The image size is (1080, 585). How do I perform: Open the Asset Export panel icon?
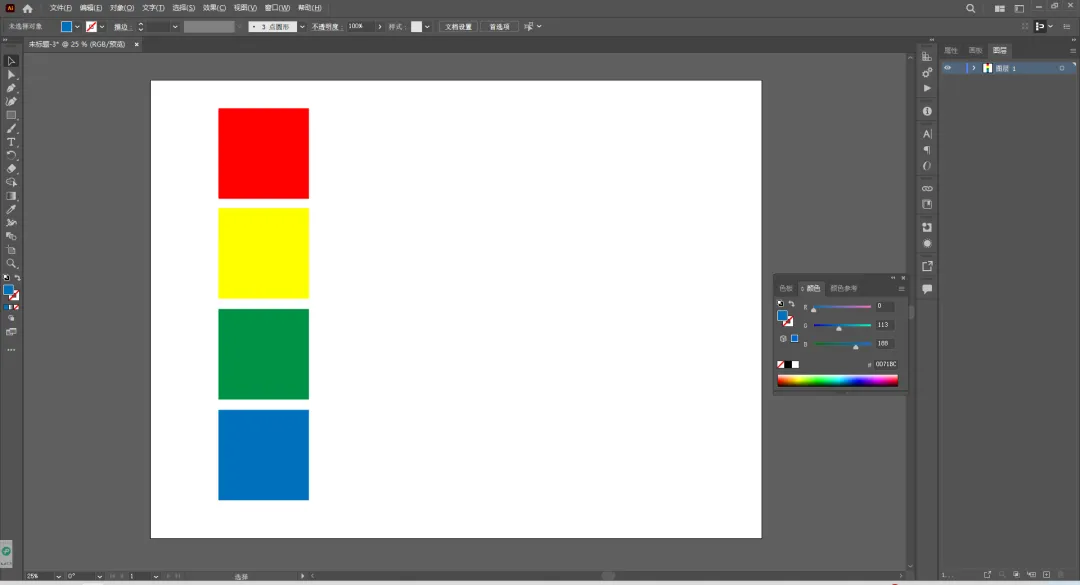point(927,266)
